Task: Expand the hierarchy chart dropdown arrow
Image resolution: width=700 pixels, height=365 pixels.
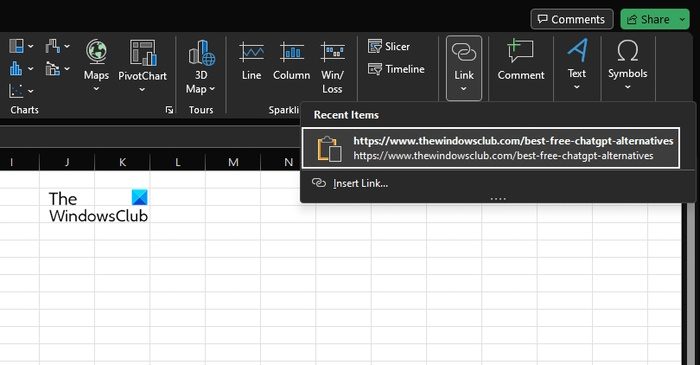Action: click(30, 46)
